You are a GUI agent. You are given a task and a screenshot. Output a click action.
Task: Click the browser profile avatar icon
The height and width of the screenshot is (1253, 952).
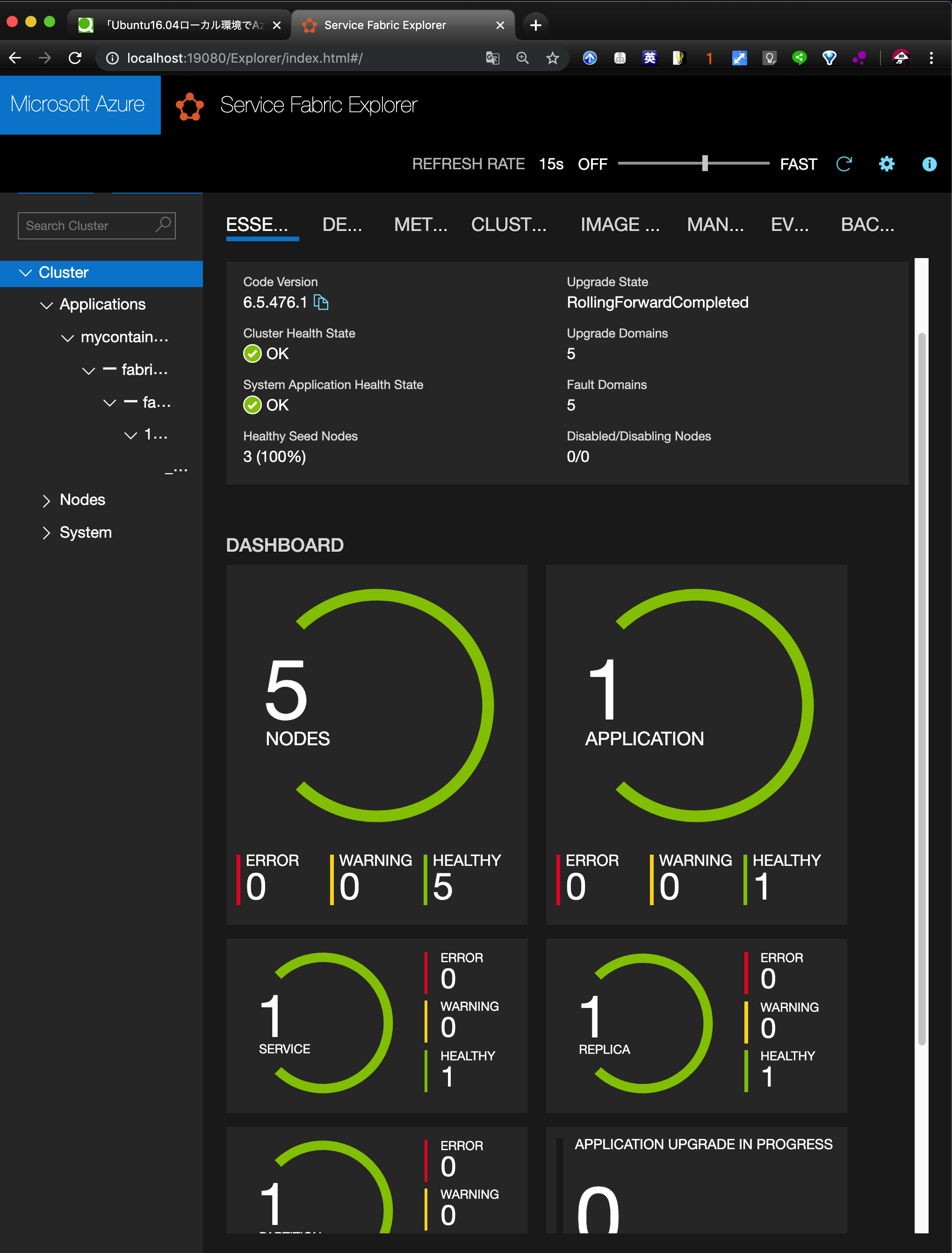[901, 58]
